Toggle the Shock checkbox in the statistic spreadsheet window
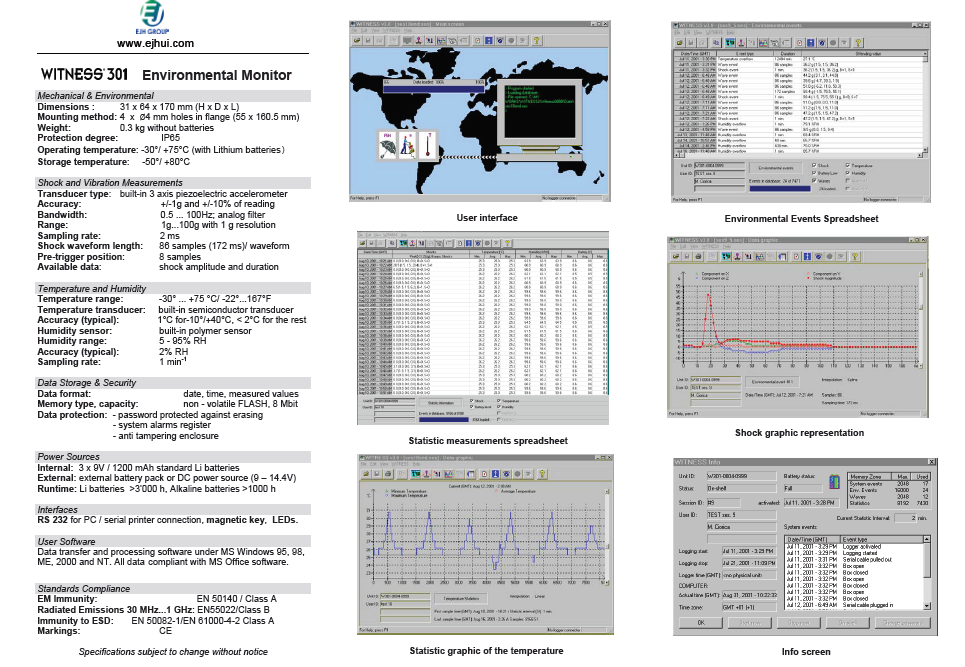The width and height of the screenshot is (965, 667). [472, 401]
